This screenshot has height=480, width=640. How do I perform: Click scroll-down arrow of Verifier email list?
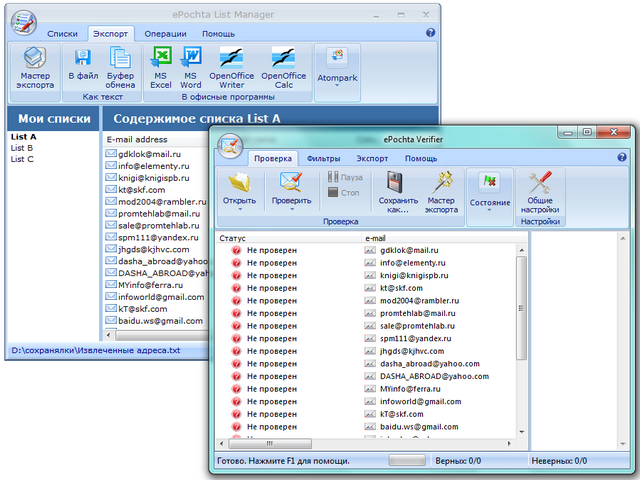[522, 432]
